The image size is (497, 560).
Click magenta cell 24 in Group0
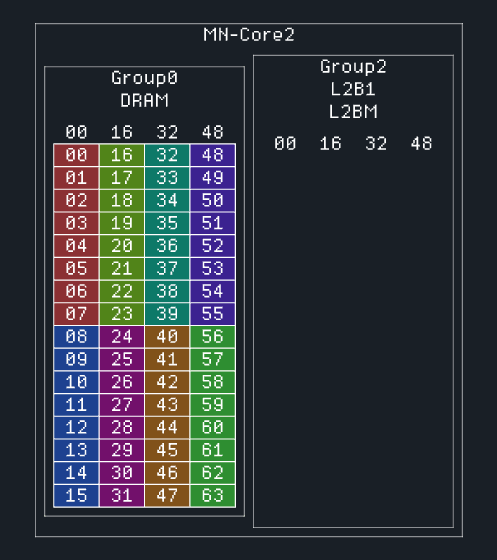(x=122, y=336)
